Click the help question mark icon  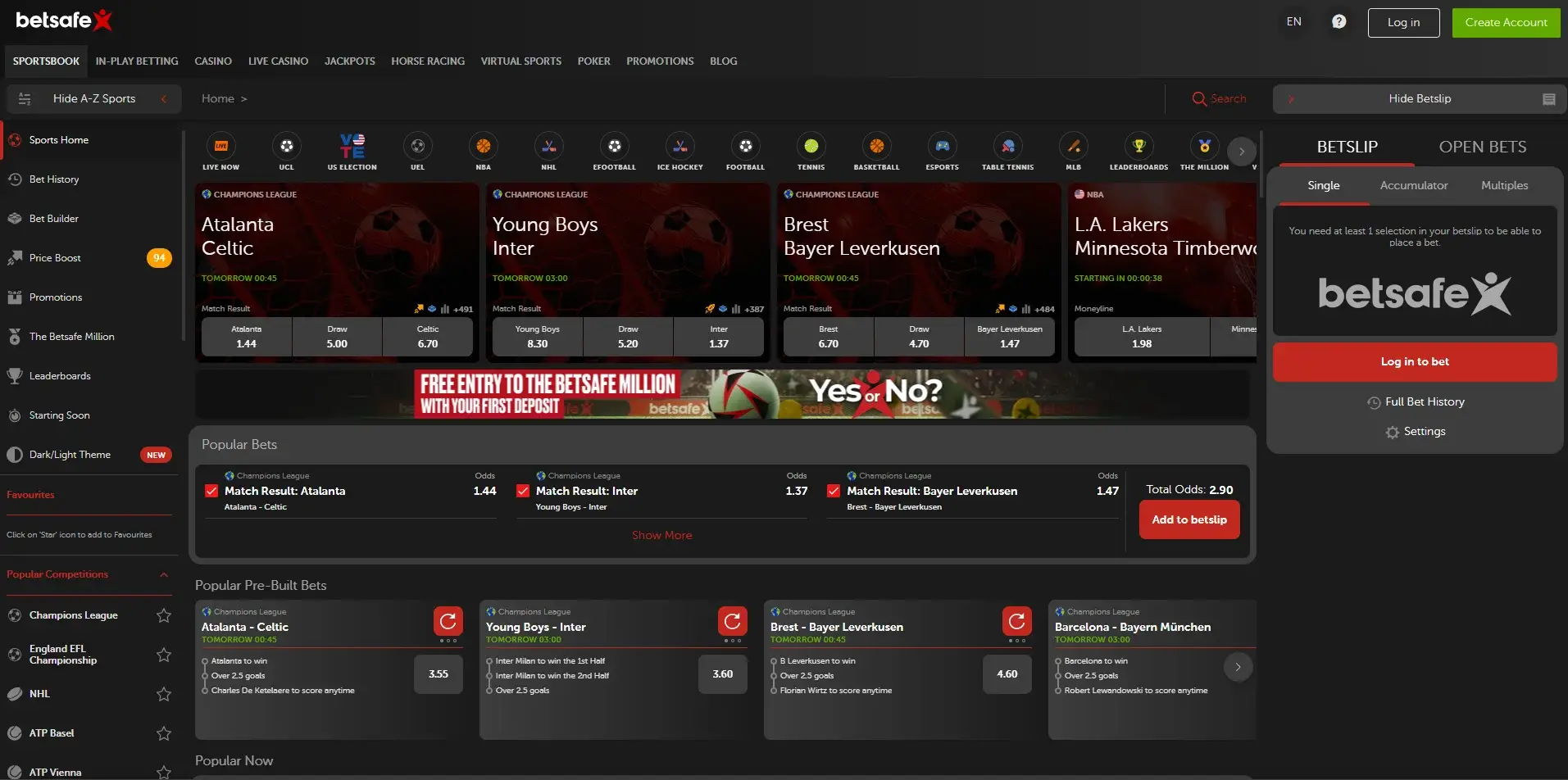(x=1338, y=22)
